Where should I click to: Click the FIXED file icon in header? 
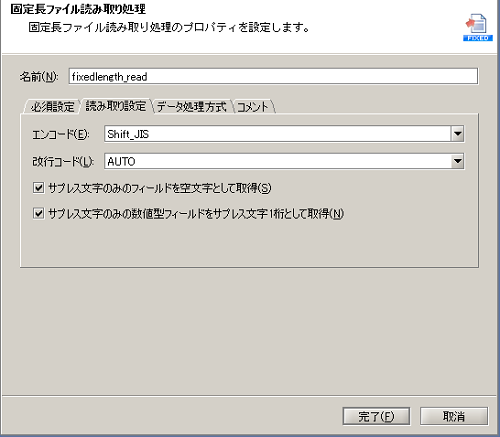coord(478,27)
